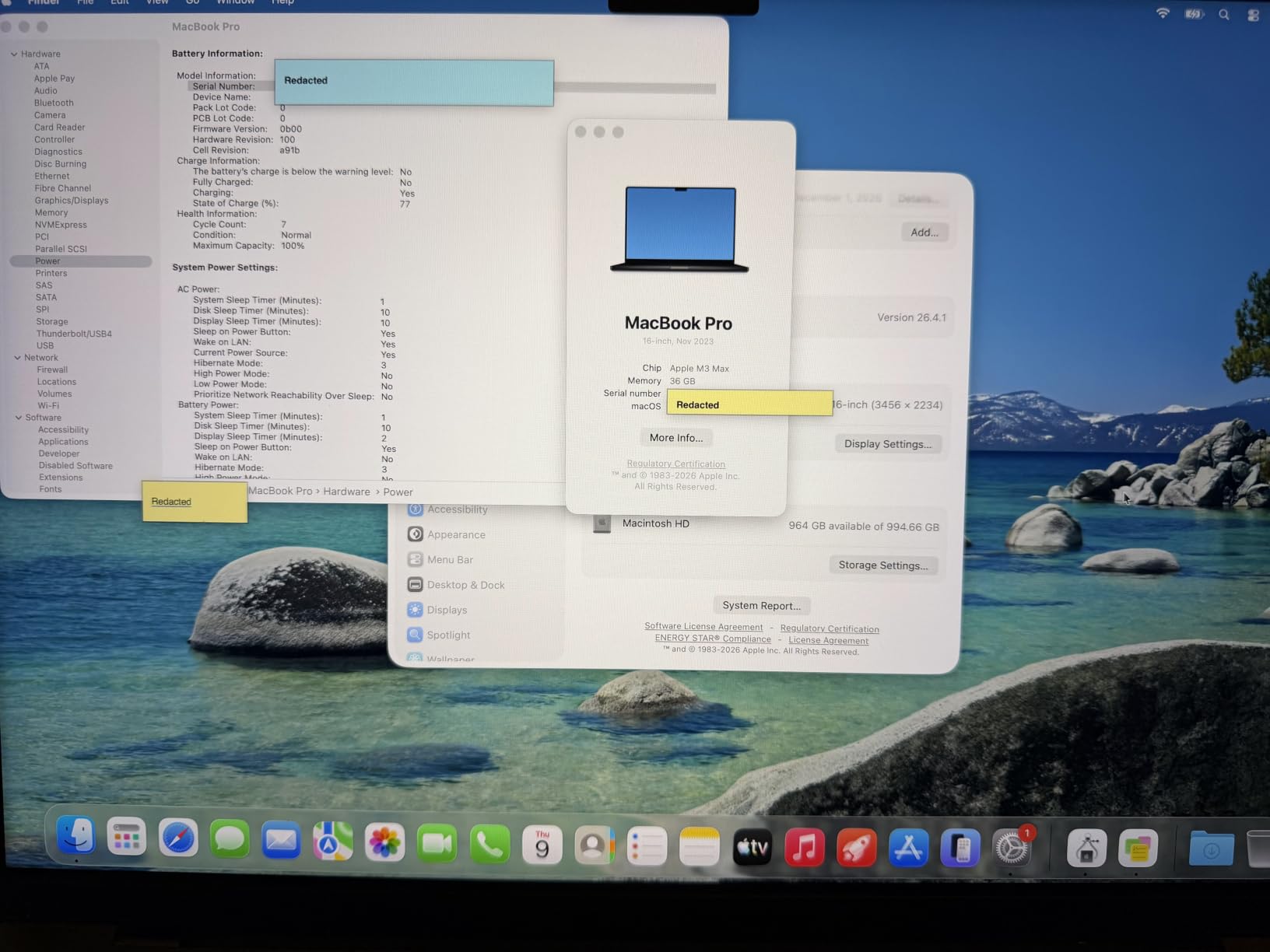Open Contacts app in Dock

594,845
